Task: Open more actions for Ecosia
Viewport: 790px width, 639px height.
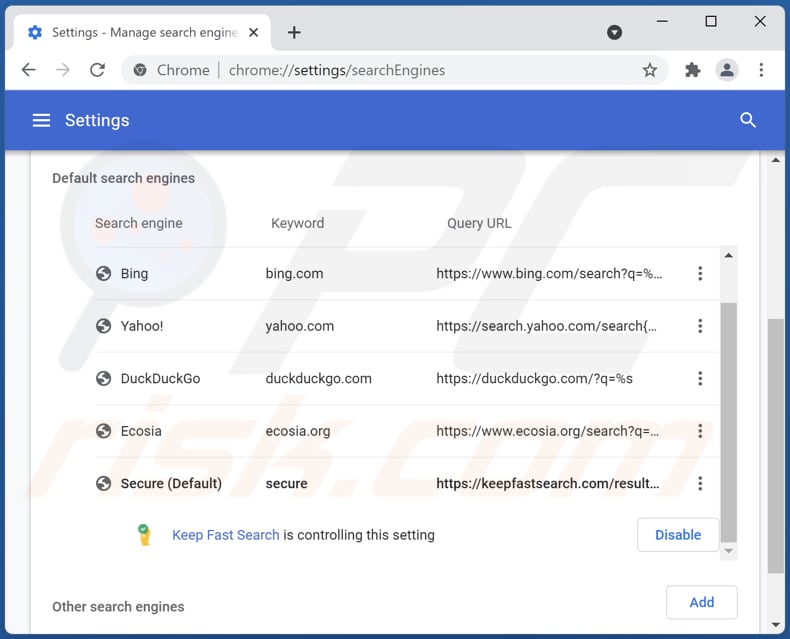Action: click(700, 431)
